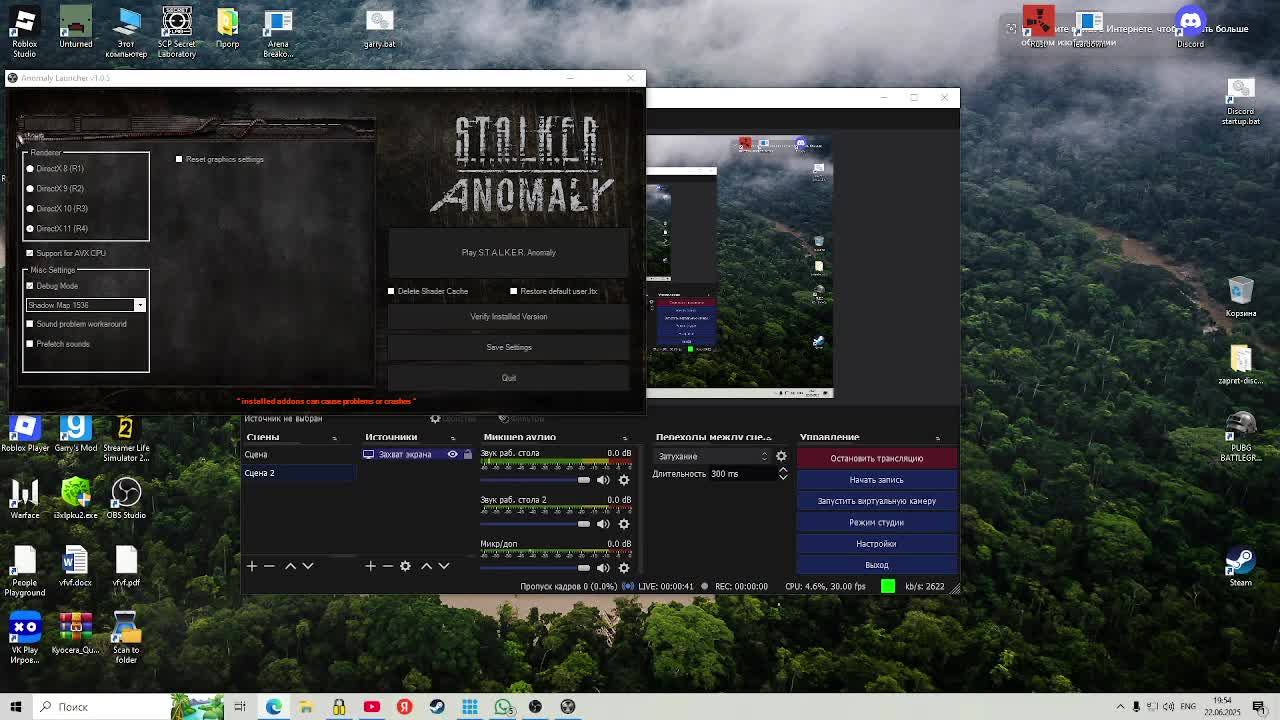The image size is (1280, 720).
Task: Open Discord desktop shortcut
Action: 1190,27
